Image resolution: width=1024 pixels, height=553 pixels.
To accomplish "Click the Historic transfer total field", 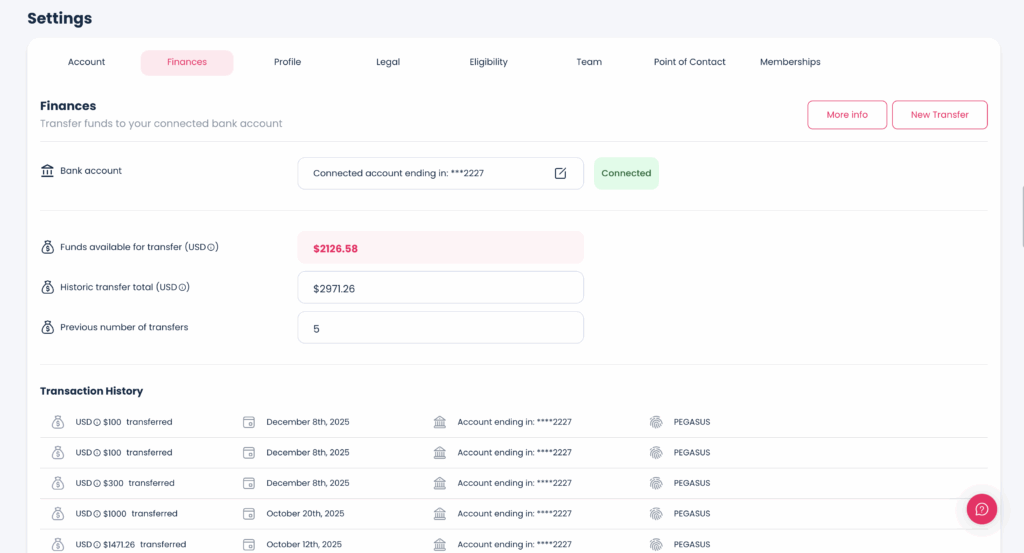I will (440, 288).
